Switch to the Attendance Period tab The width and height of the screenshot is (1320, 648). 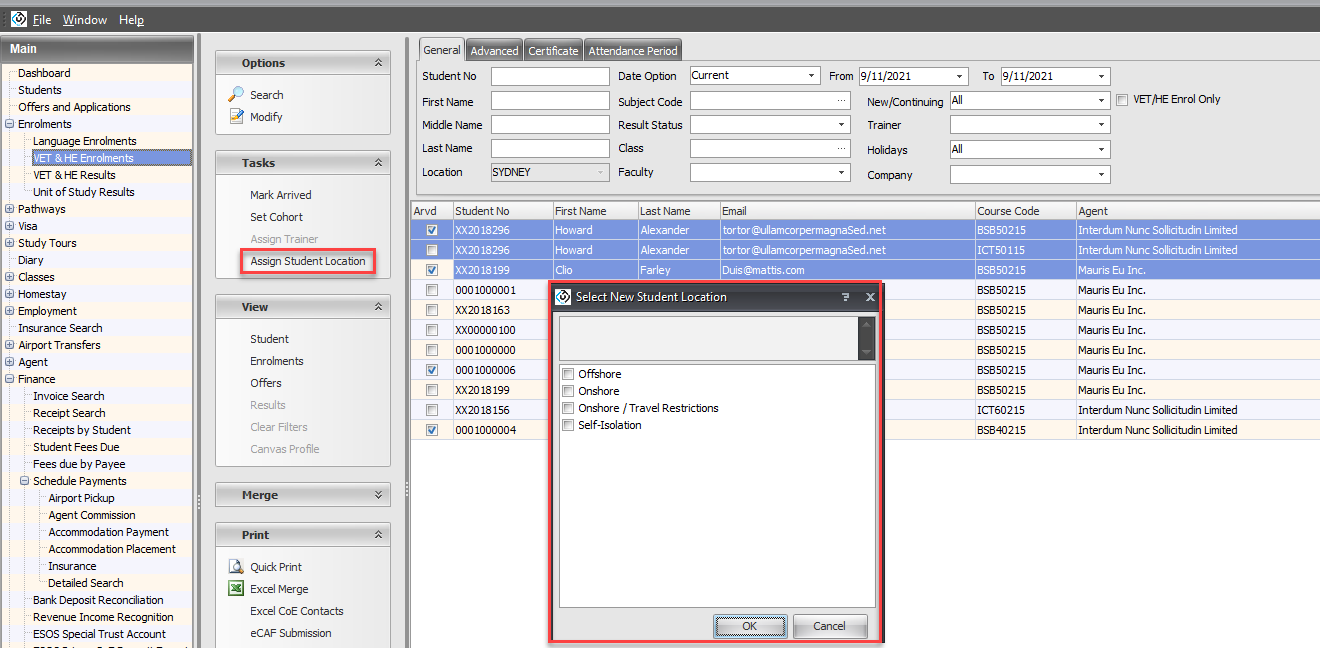[632, 51]
